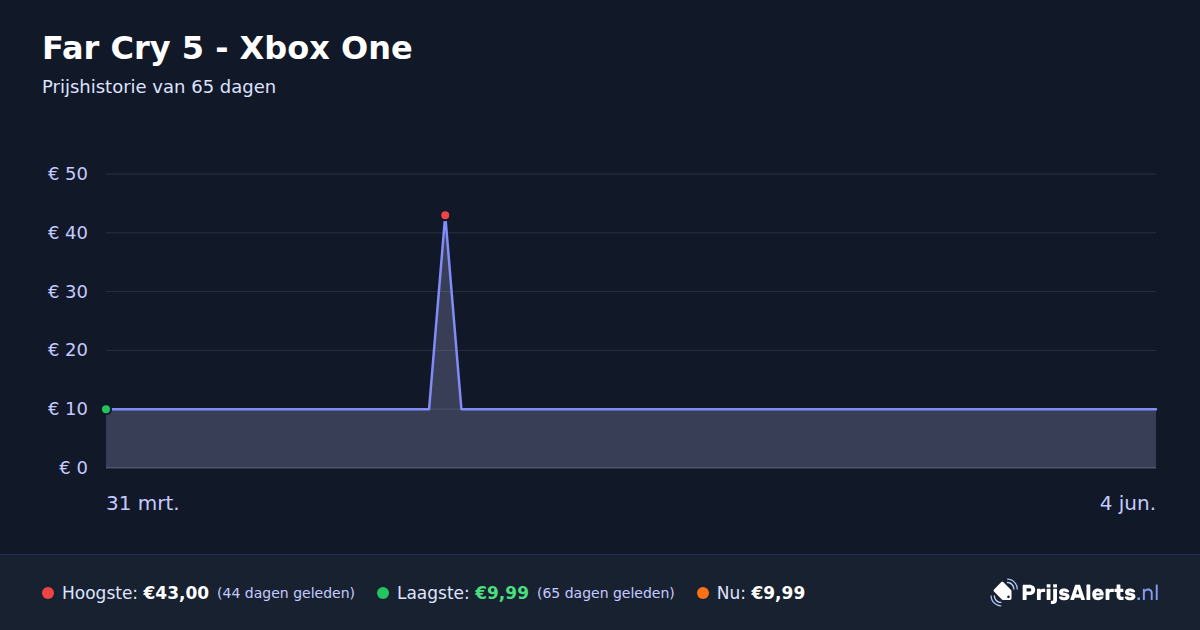1200x630 pixels.
Task: Click the "Hoogste:" legend label
Action: coord(100,593)
